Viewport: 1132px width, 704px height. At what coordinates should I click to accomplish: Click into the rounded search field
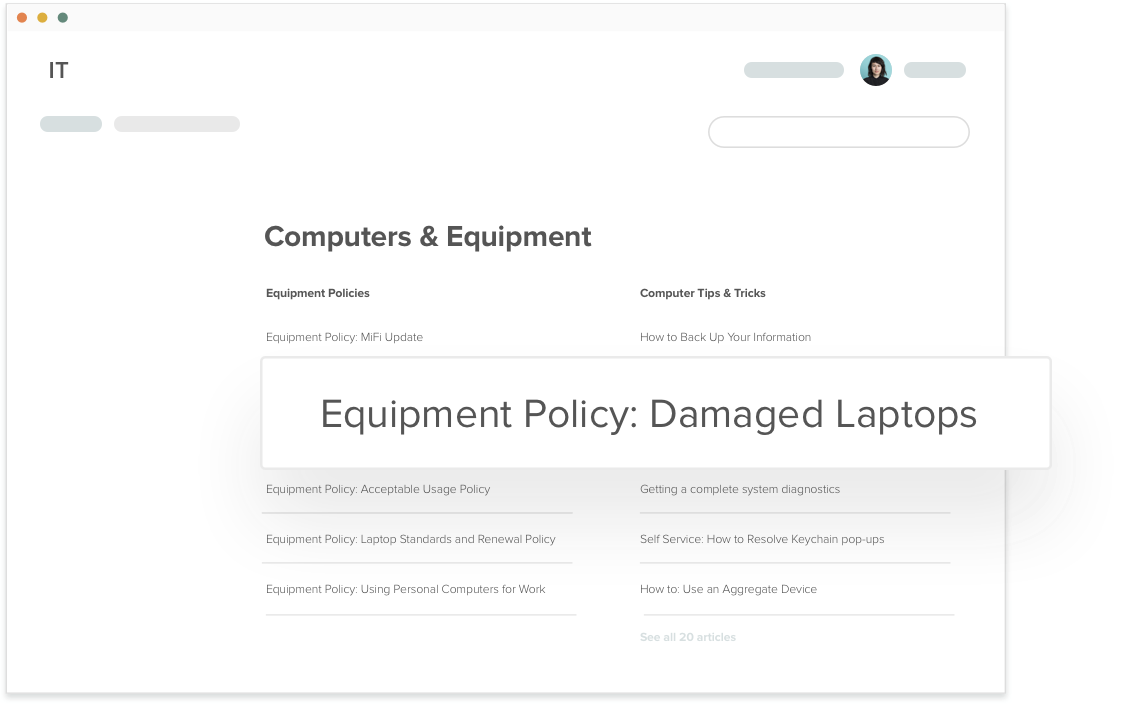839,132
